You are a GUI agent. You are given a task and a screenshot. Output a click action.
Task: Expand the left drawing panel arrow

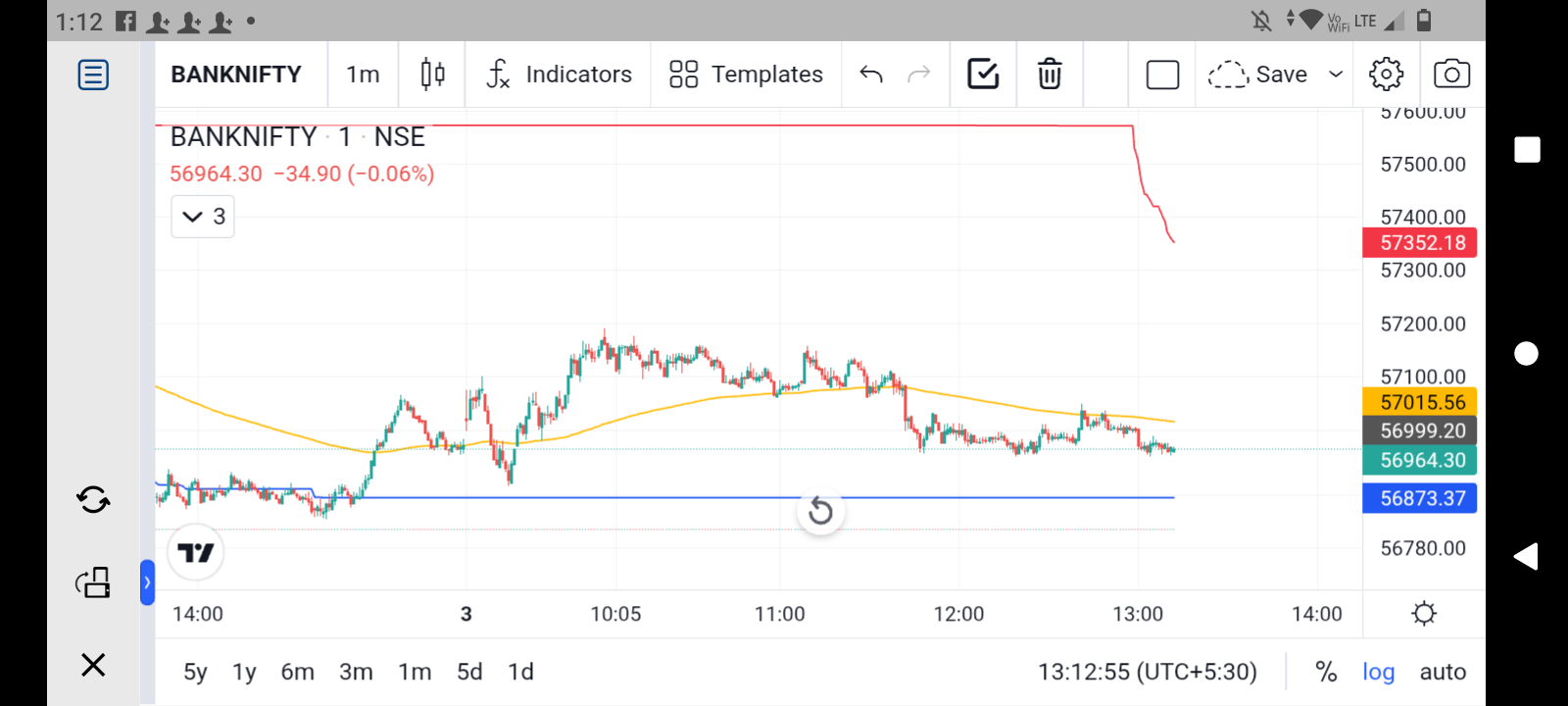click(x=147, y=582)
